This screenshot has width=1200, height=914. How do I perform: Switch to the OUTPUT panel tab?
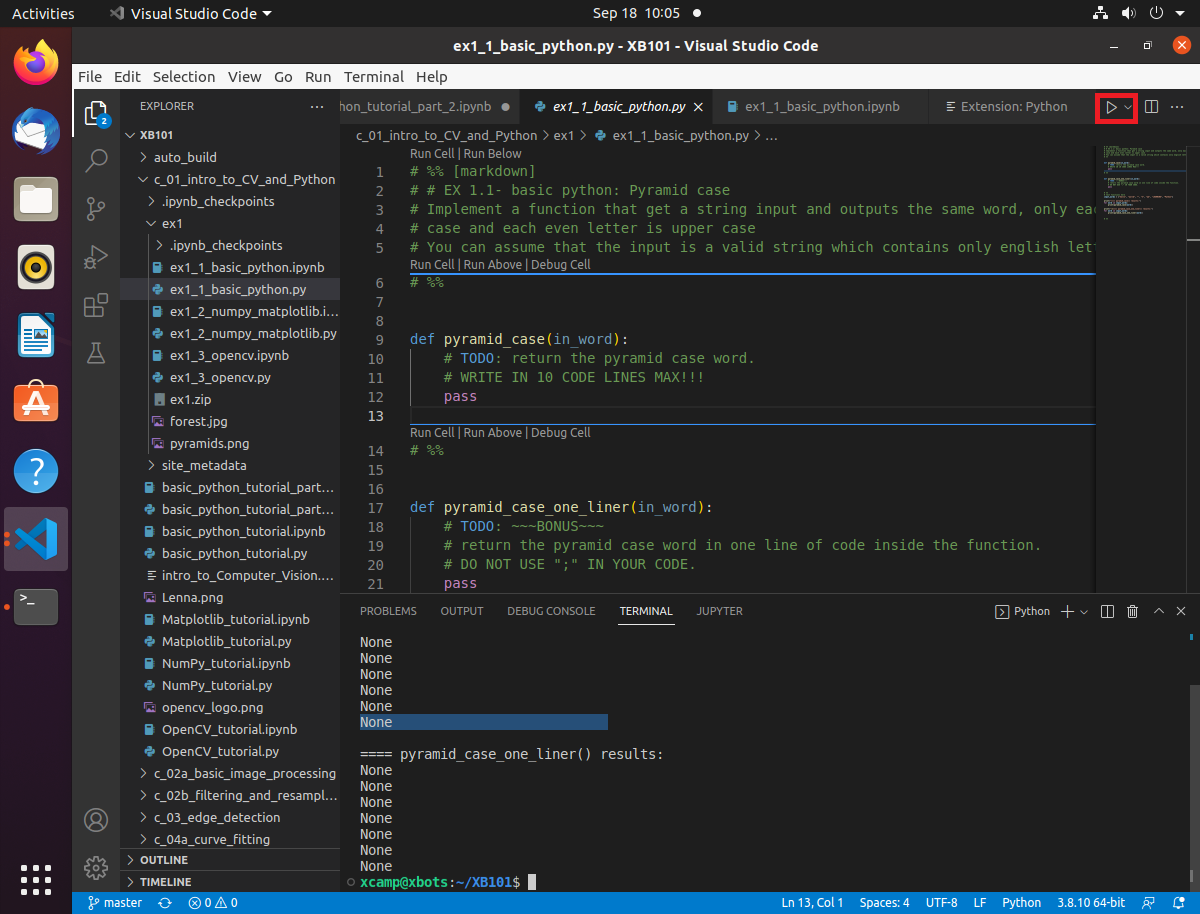(x=462, y=611)
